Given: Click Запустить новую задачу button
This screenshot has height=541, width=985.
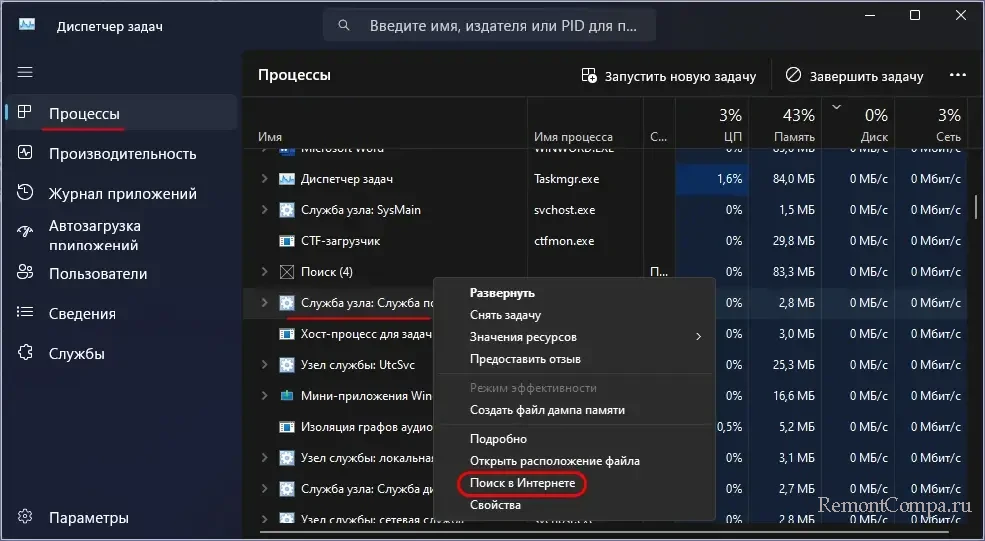Looking at the screenshot, I should pyautogui.click(x=669, y=76).
